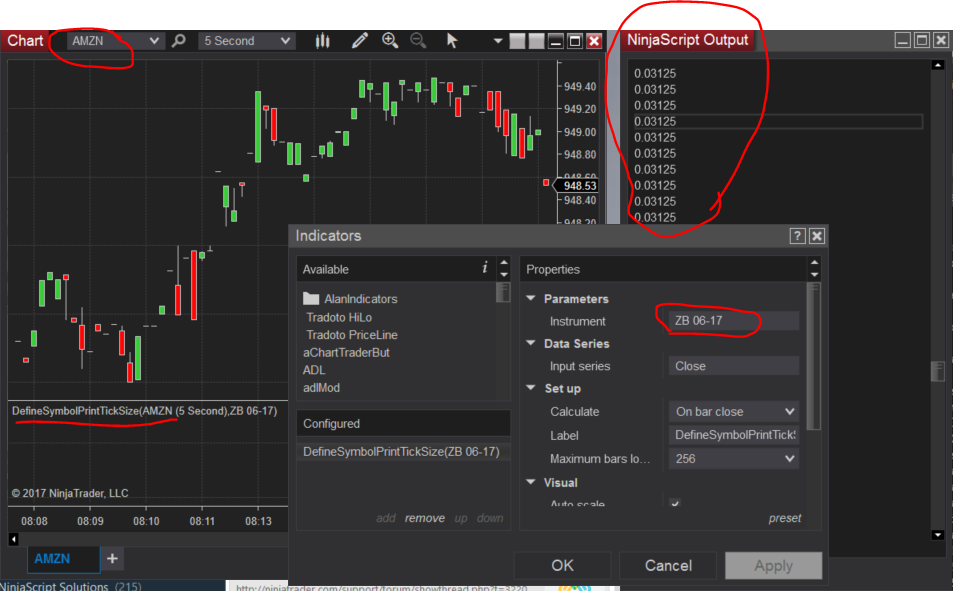Open the AlanIndicators folder
This screenshot has height=591, width=953.
350,299
